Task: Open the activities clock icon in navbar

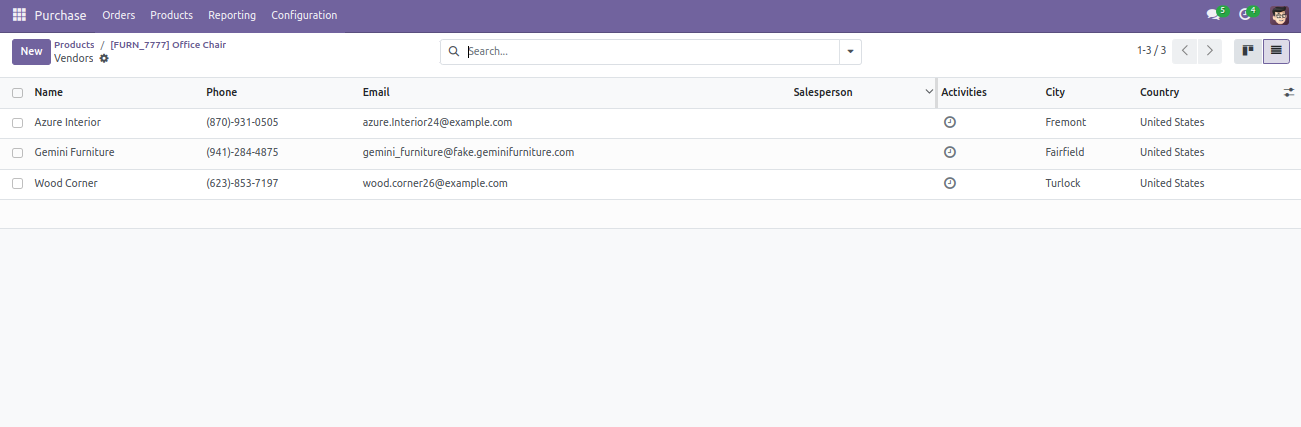Action: coord(1245,15)
